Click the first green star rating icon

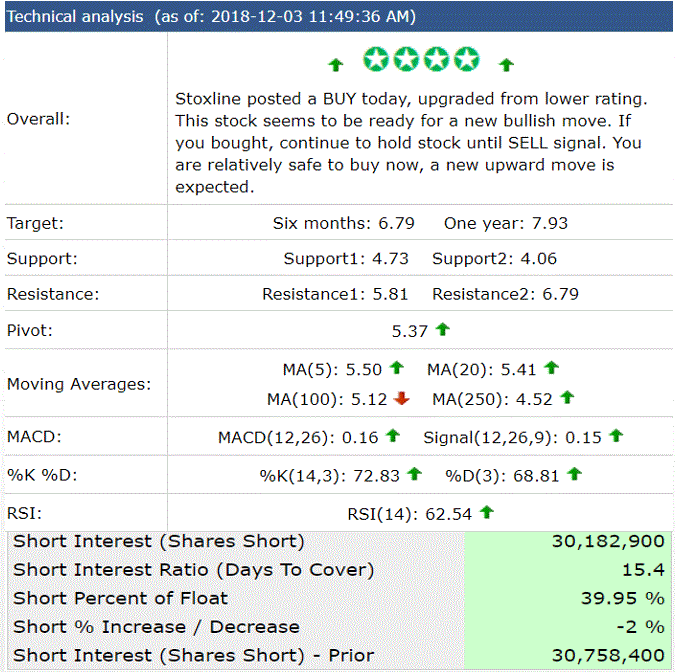tap(376, 59)
